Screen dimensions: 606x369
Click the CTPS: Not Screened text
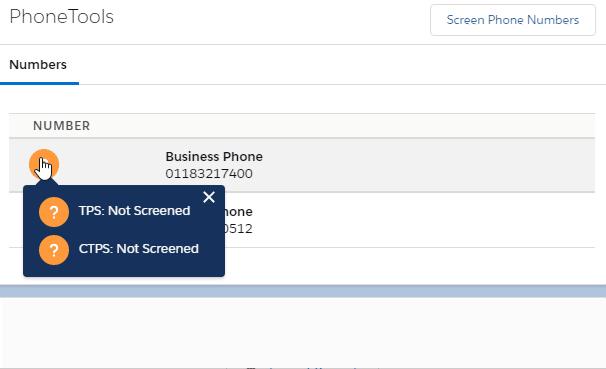point(139,248)
